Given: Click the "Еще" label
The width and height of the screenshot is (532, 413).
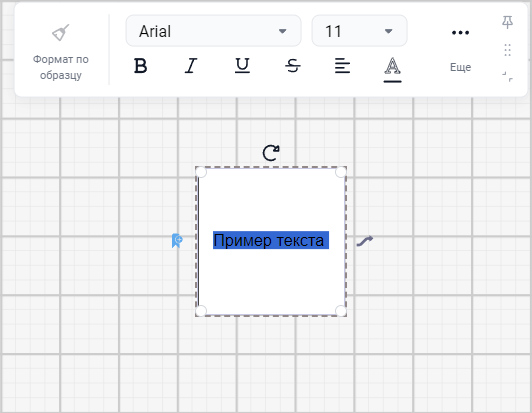Looking at the screenshot, I should coord(460,67).
